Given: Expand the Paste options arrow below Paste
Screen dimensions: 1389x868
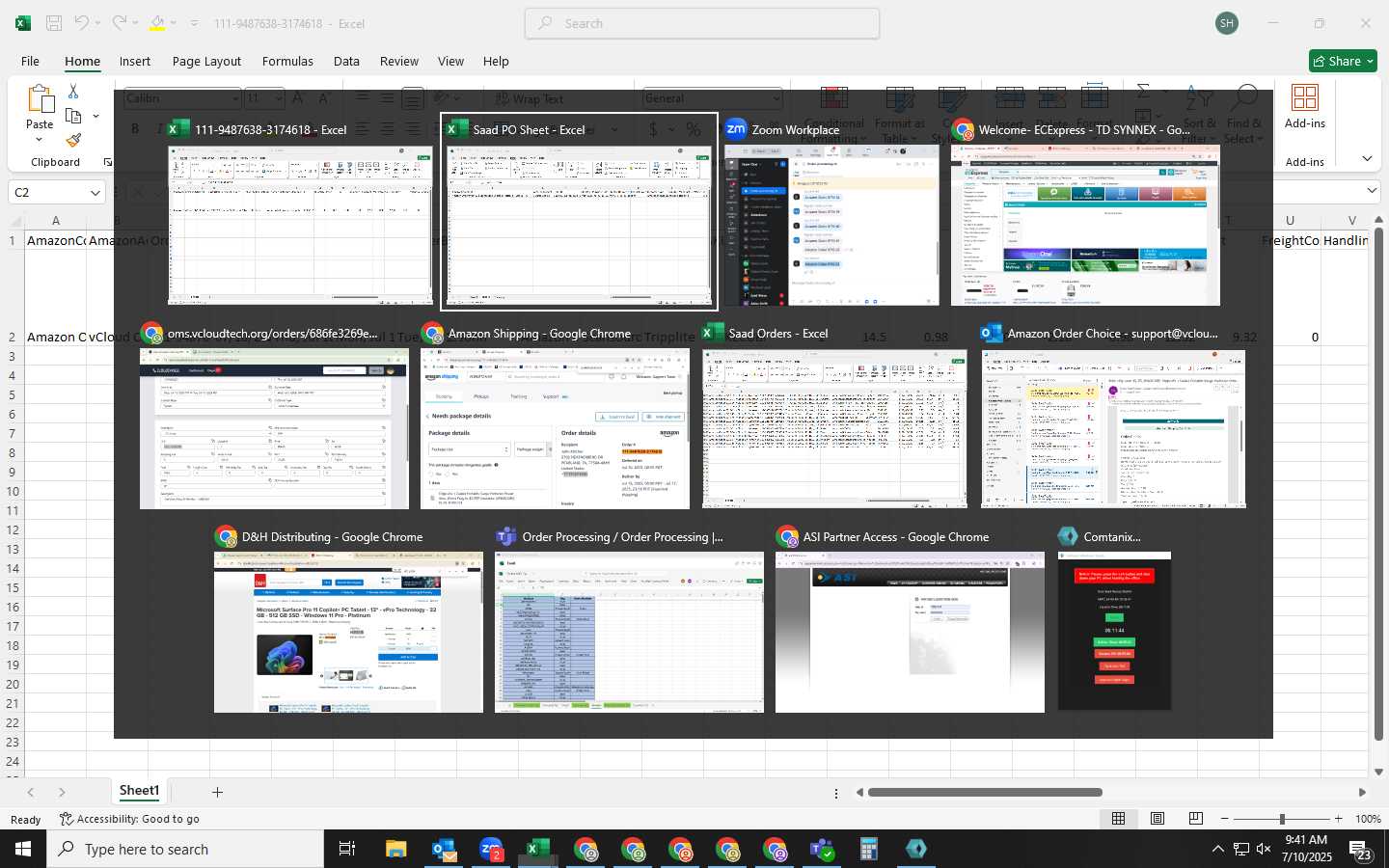Looking at the screenshot, I should pos(40,139).
